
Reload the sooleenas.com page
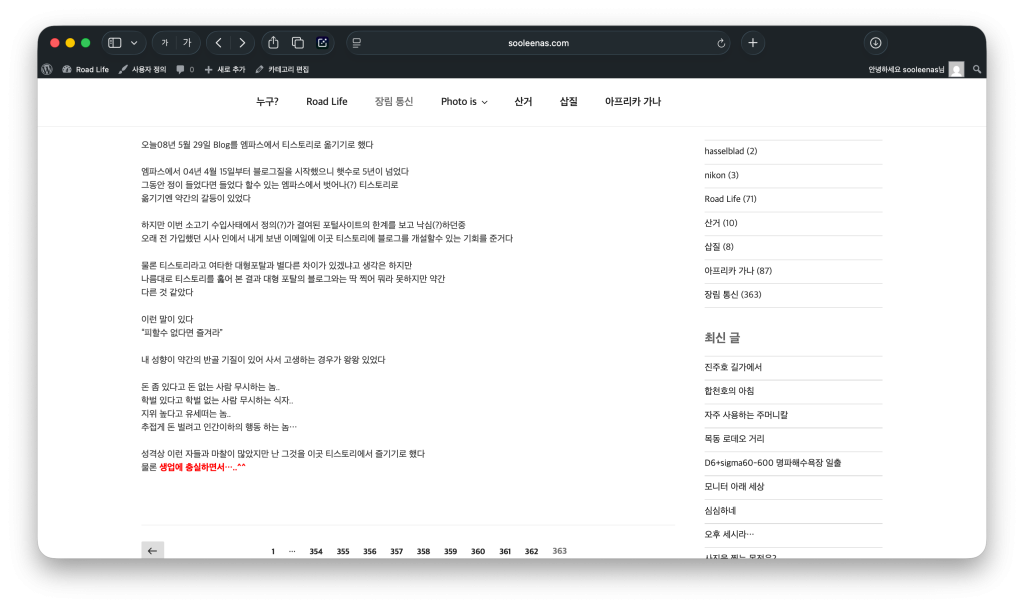(721, 43)
